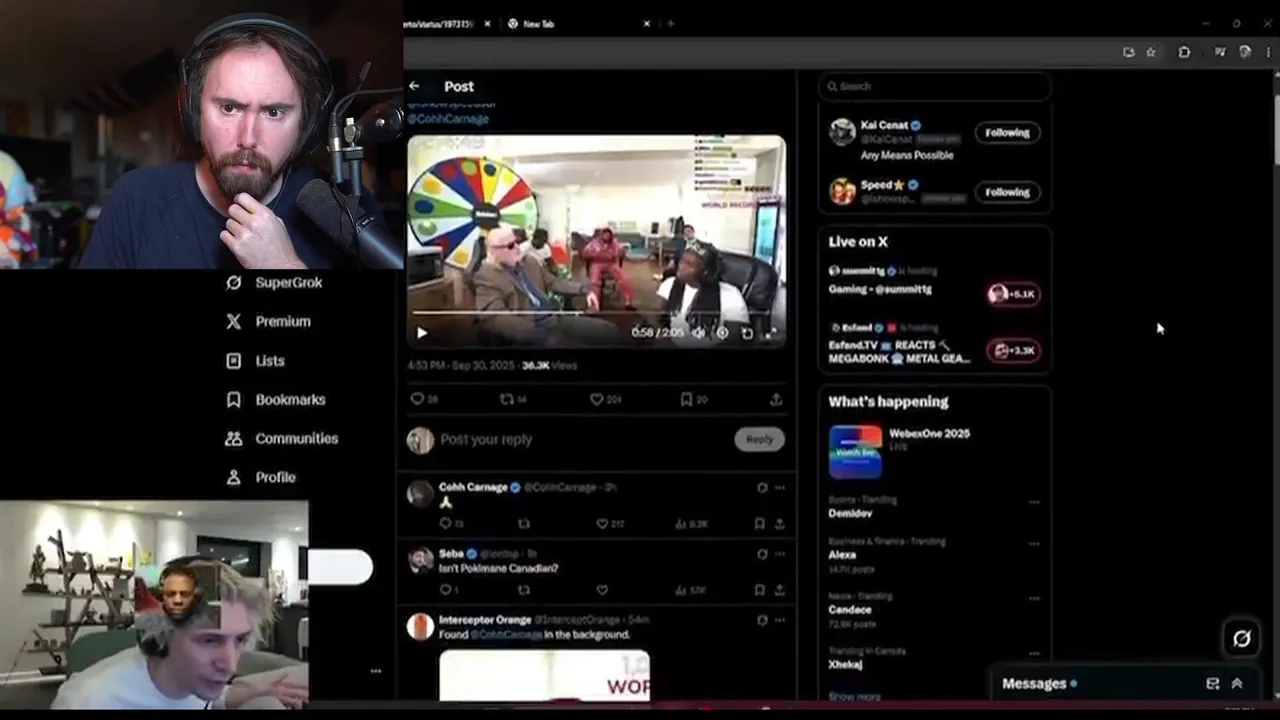The image size is (1280, 720).
Task: Open Premium in sidebar
Action: (x=268, y=321)
